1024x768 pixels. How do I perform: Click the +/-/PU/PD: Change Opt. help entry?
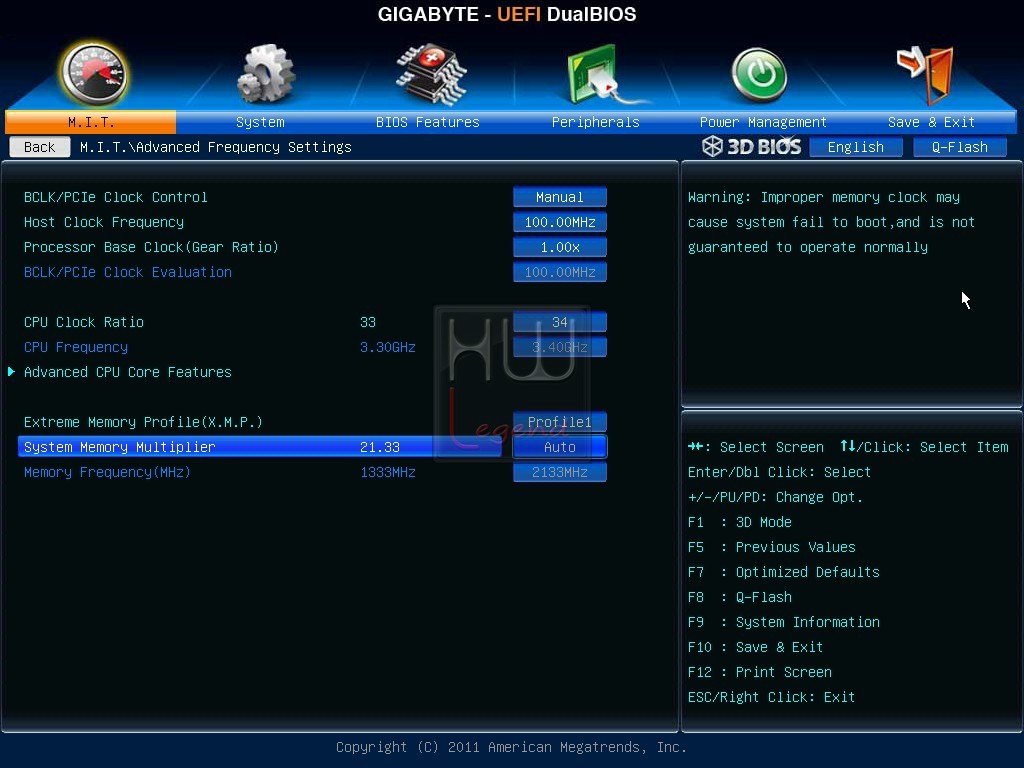click(775, 497)
